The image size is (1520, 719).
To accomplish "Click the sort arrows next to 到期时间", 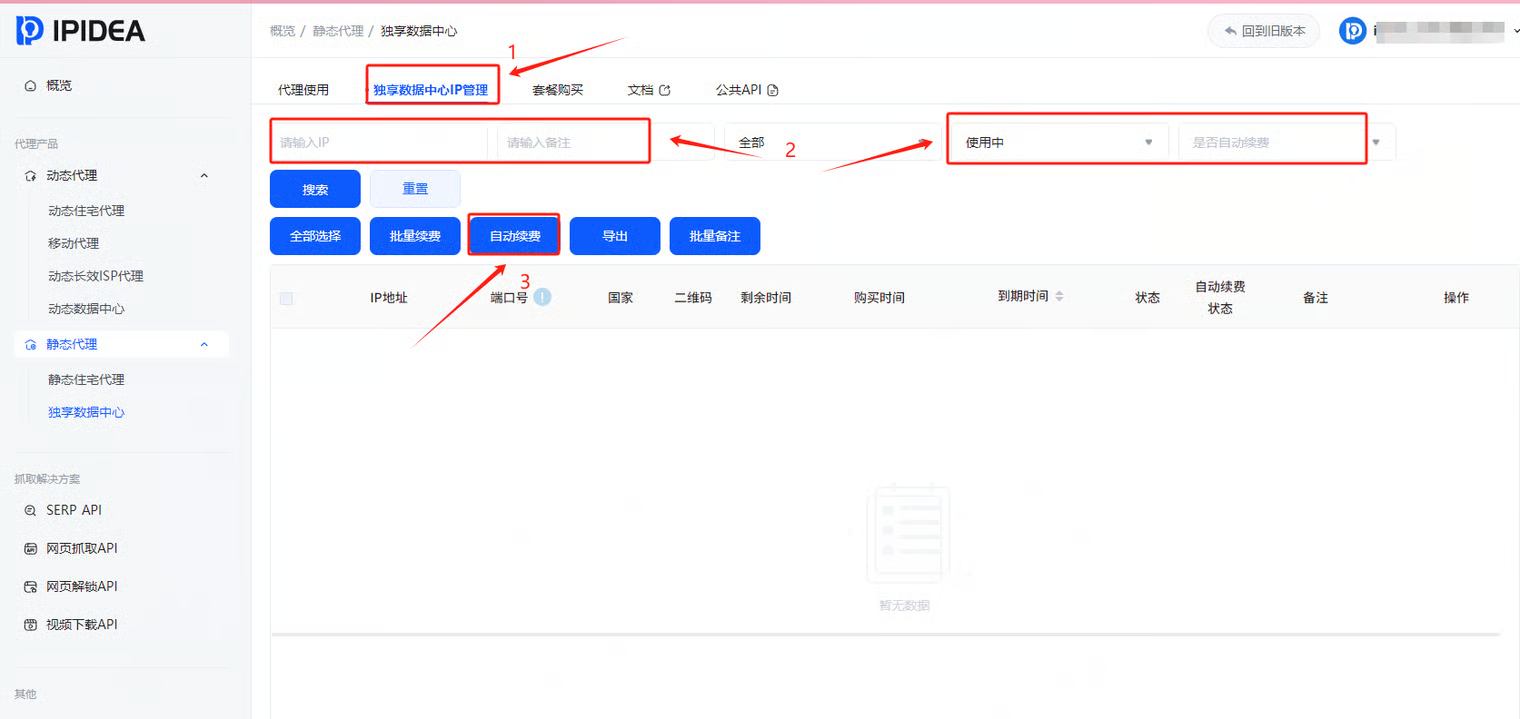I will [x=1059, y=297].
